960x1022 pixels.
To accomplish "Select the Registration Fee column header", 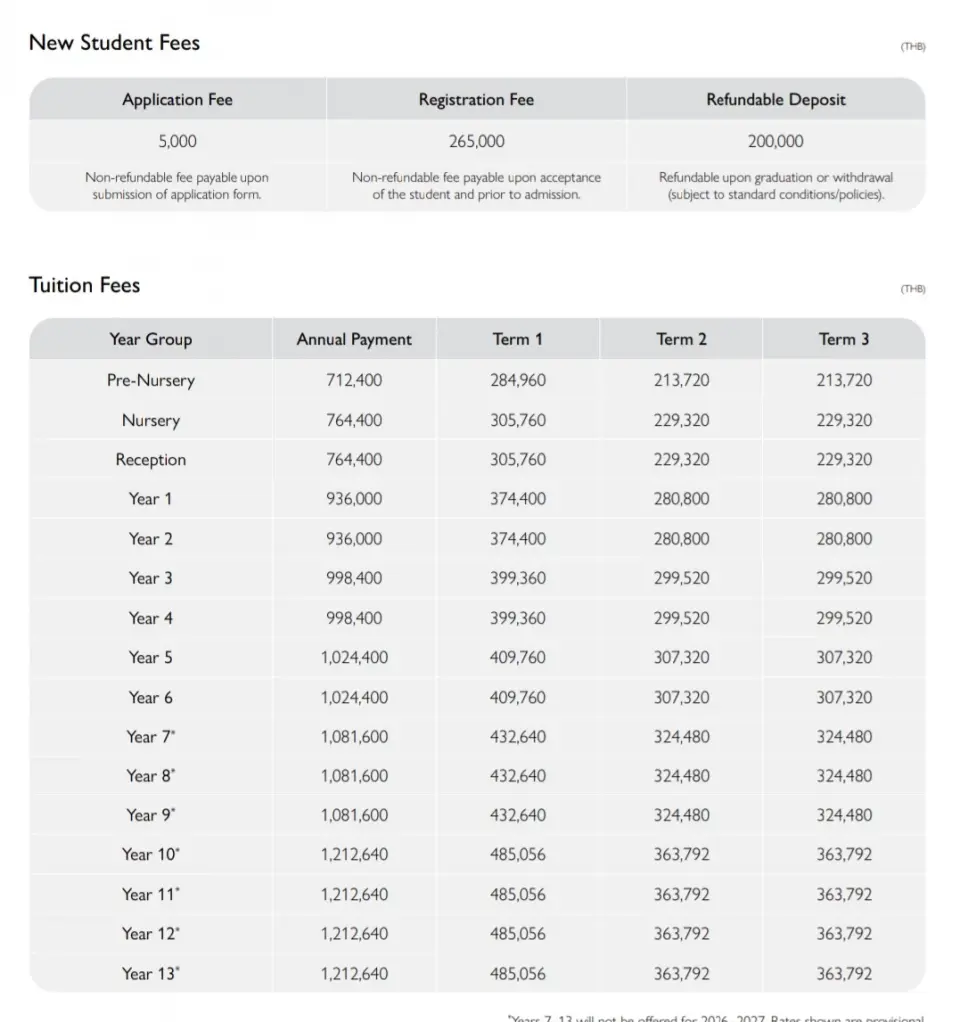I will tap(476, 100).
